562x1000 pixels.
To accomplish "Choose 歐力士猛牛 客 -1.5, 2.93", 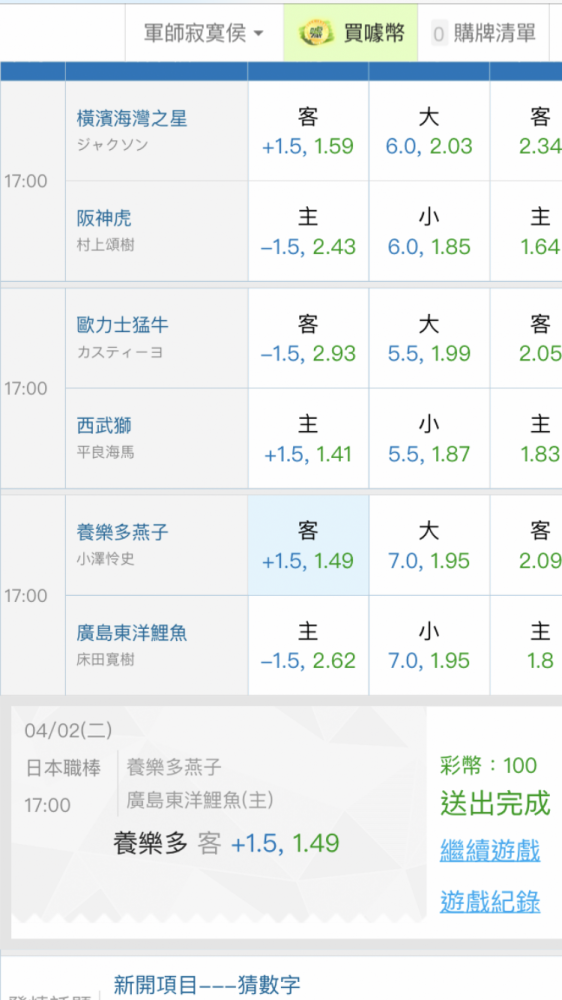I will [x=308, y=338].
